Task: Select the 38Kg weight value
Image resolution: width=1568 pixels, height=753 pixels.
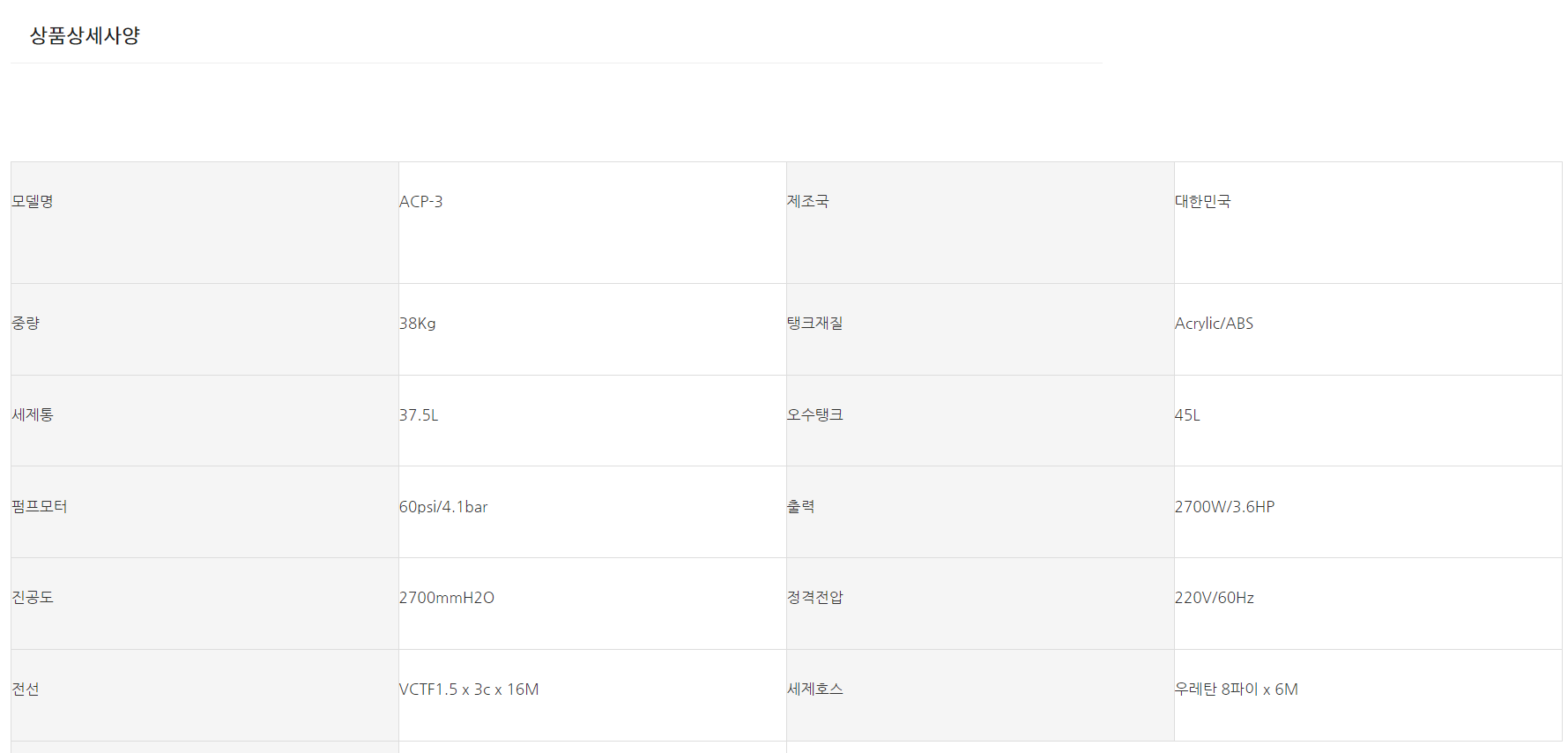Action: (x=417, y=323)
